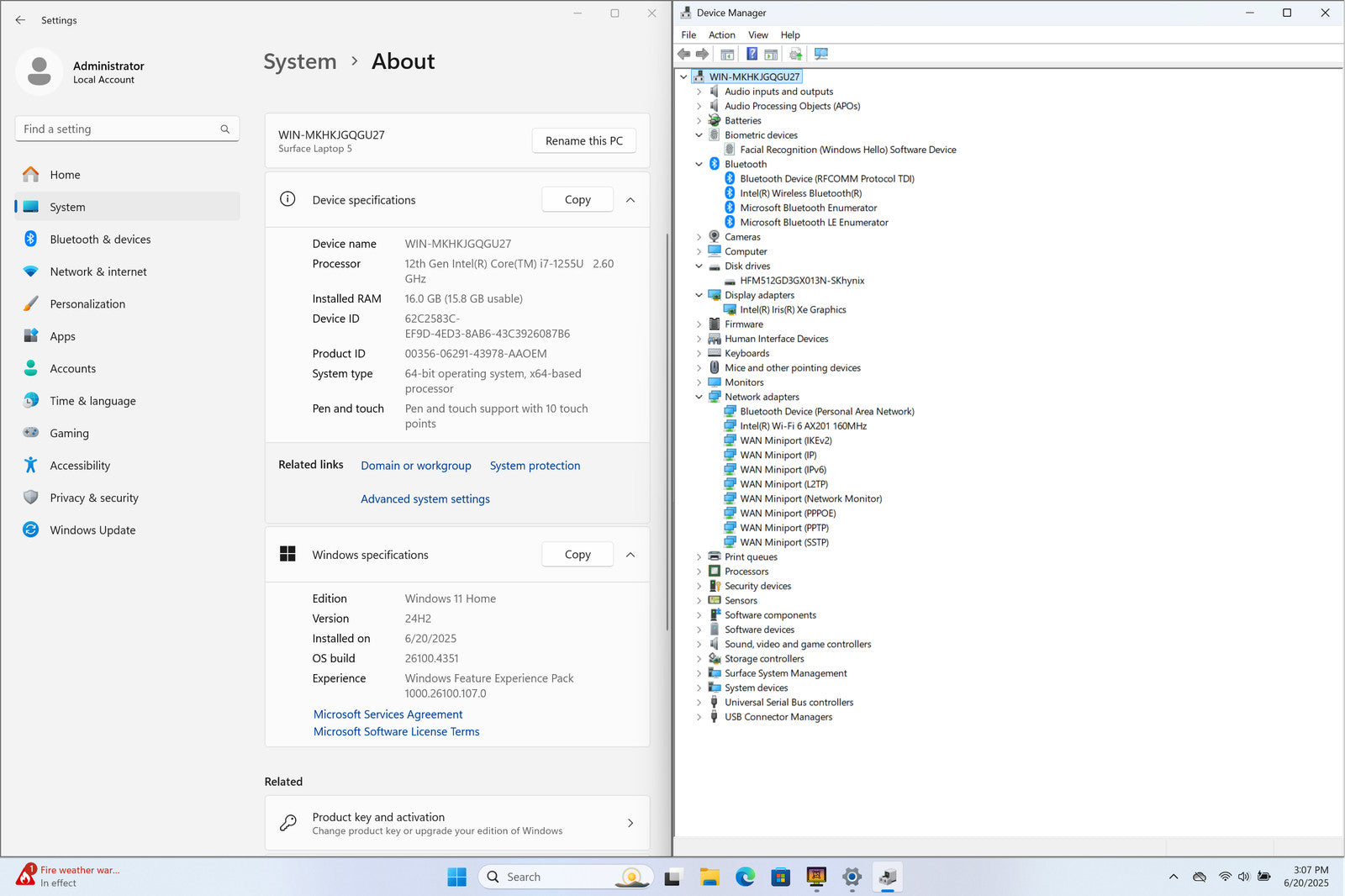Click Rename this PC button
The height and width of the screenshot is (896, 1345).
point(584,141)
